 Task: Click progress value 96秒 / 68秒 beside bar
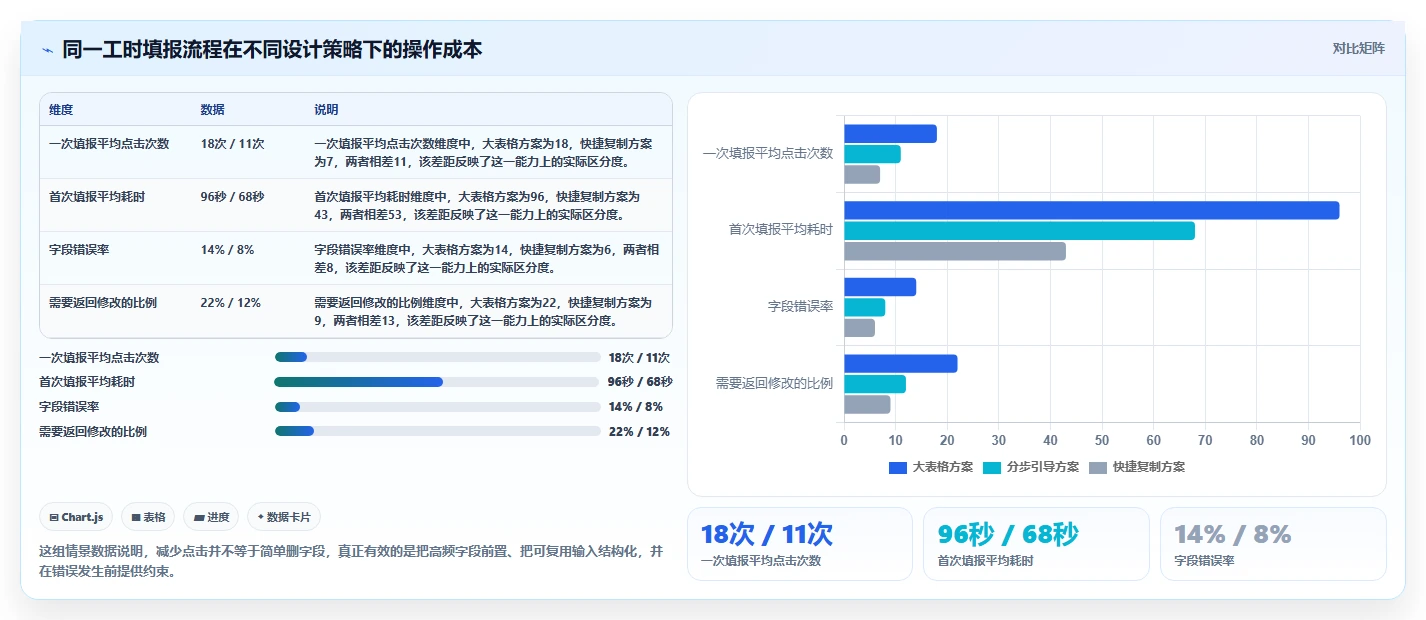pos(640,382)
